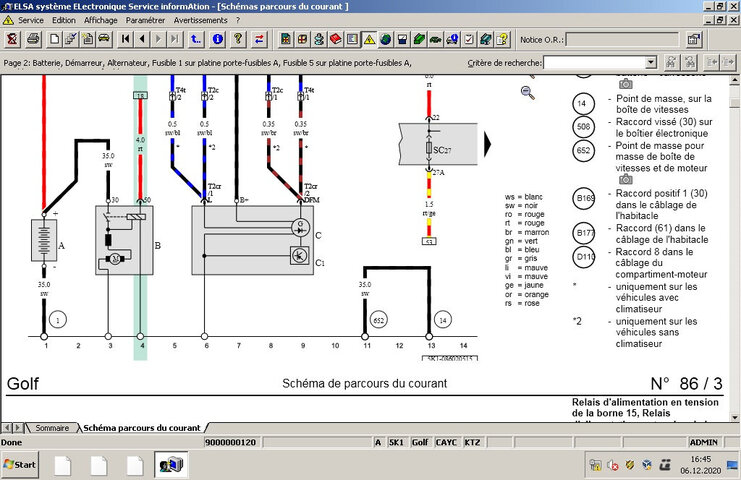The image size is (741, 480).
Task: Click the documents with checkmark icon
Action: pyautogui.click(x=71, y=39)
